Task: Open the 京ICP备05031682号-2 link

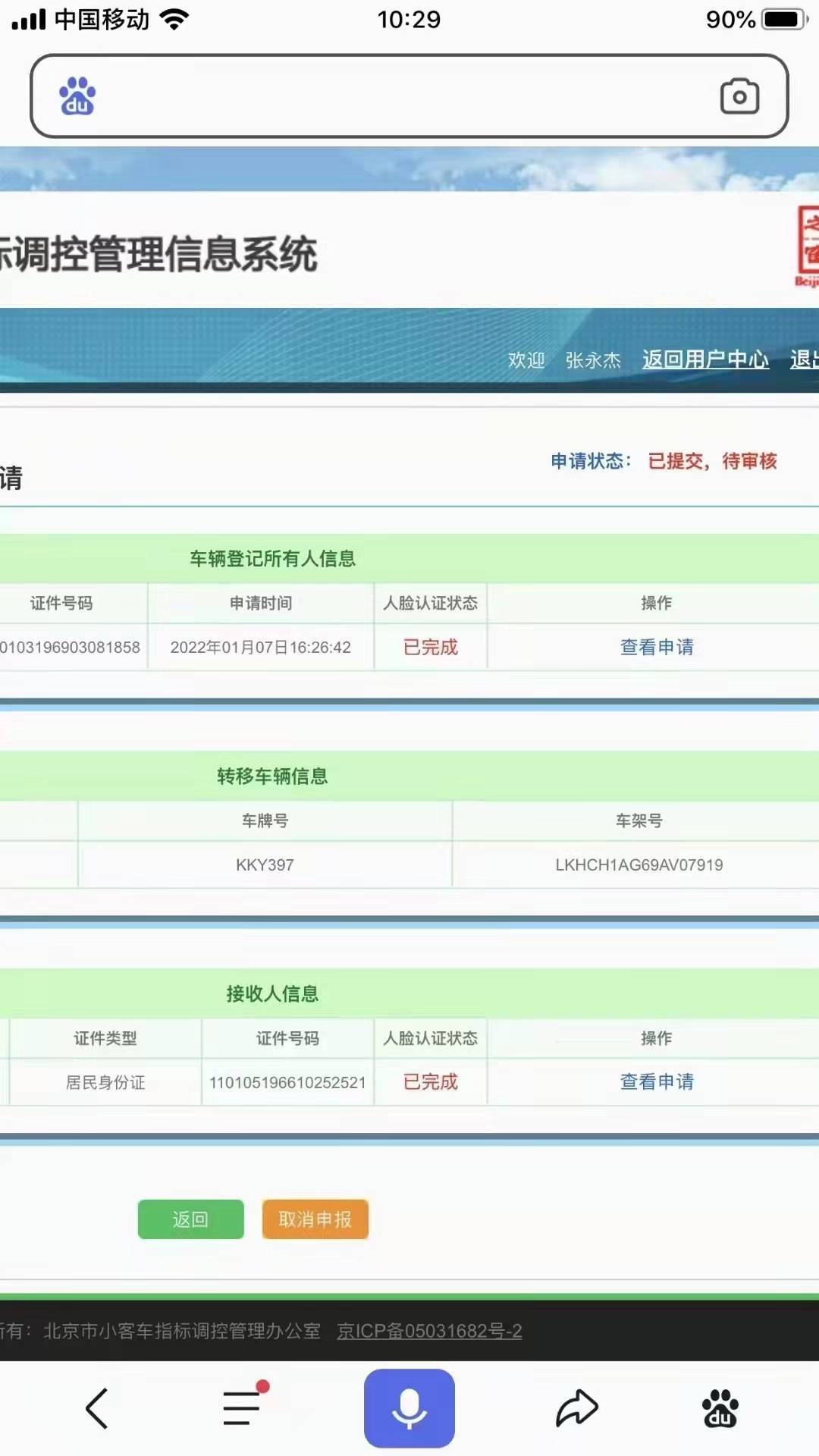Action: 429,1331
